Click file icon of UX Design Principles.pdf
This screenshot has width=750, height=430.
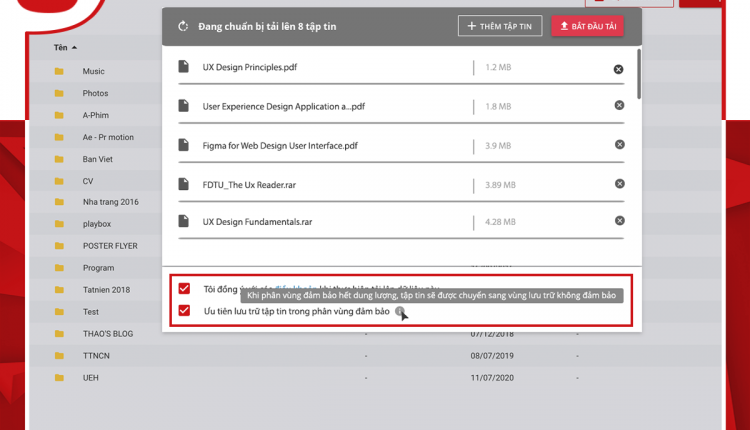coord(184,66)
